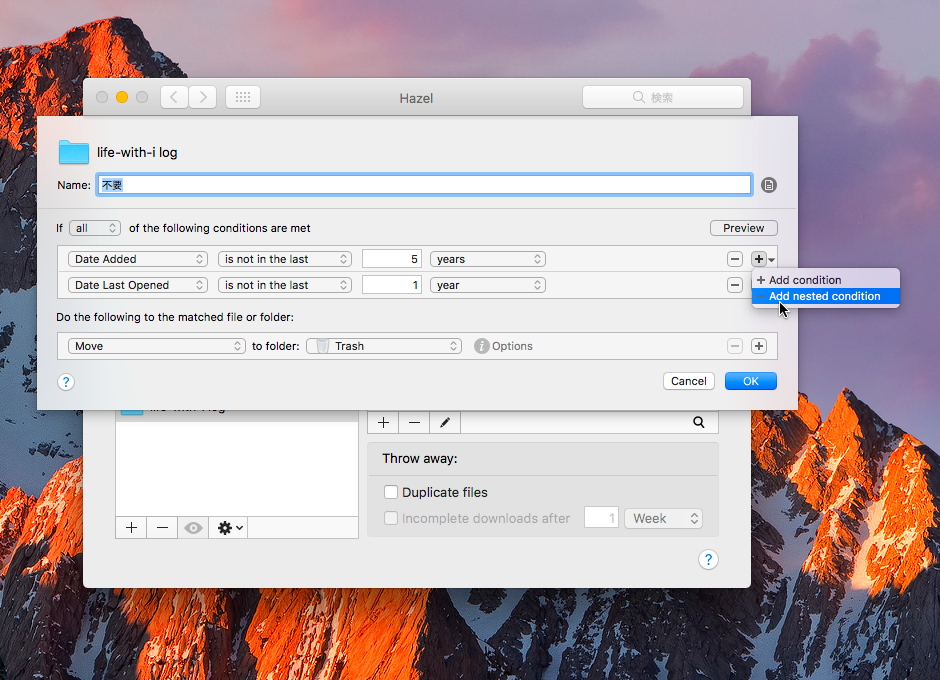Click the Hazel window search field
Image resolution: width=940 pixels, height=680 pixels.
tap(663, 97)
